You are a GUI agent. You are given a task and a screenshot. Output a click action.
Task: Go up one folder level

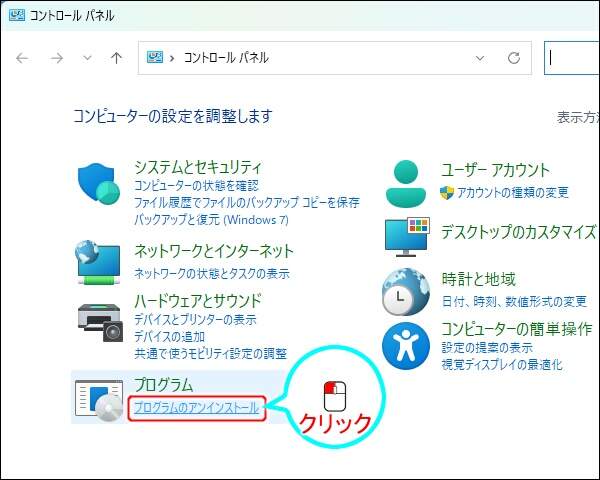click(x=116, y=58)
